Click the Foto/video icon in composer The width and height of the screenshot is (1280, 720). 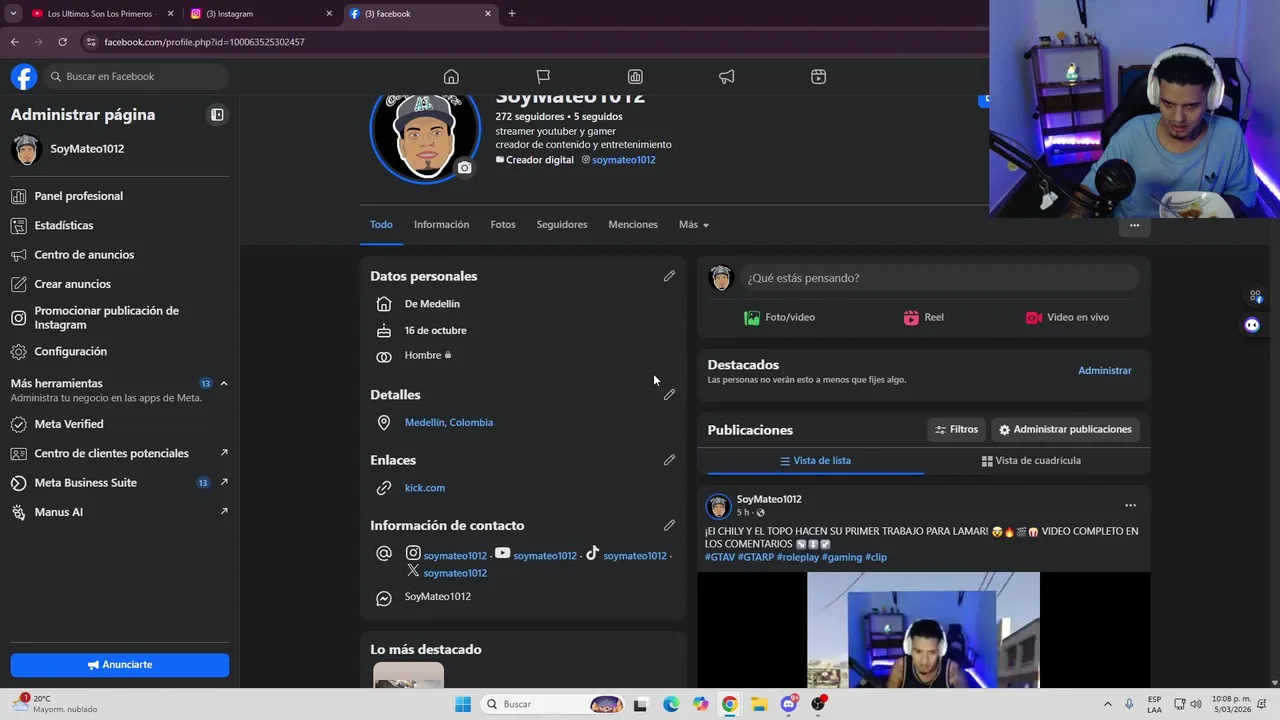coord(752,318)
